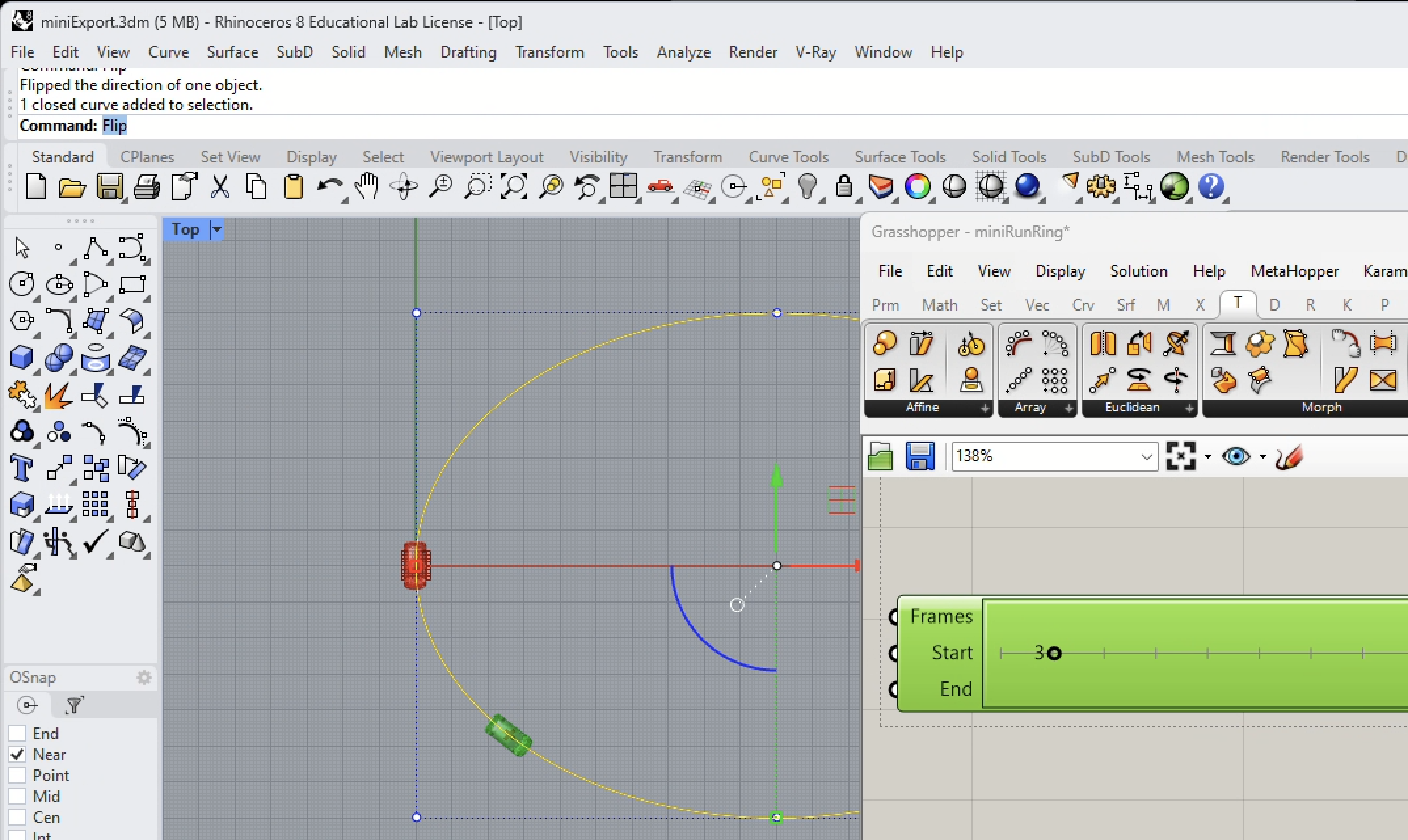Open the Top viewport dropdown arrow
Screen dimensions: 1408x840
click(x=216, y=229)
